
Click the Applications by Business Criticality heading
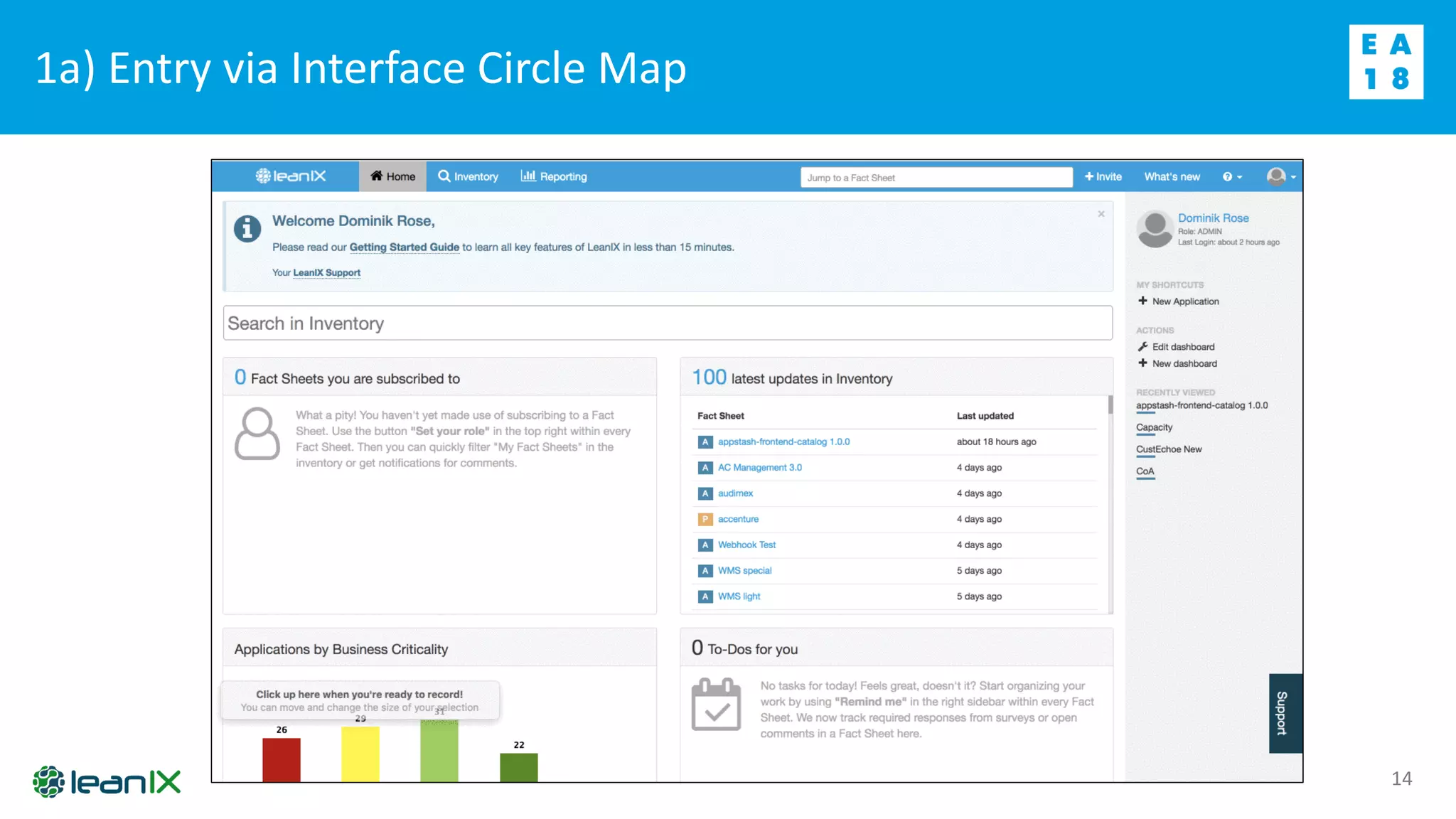click(341, 649)
